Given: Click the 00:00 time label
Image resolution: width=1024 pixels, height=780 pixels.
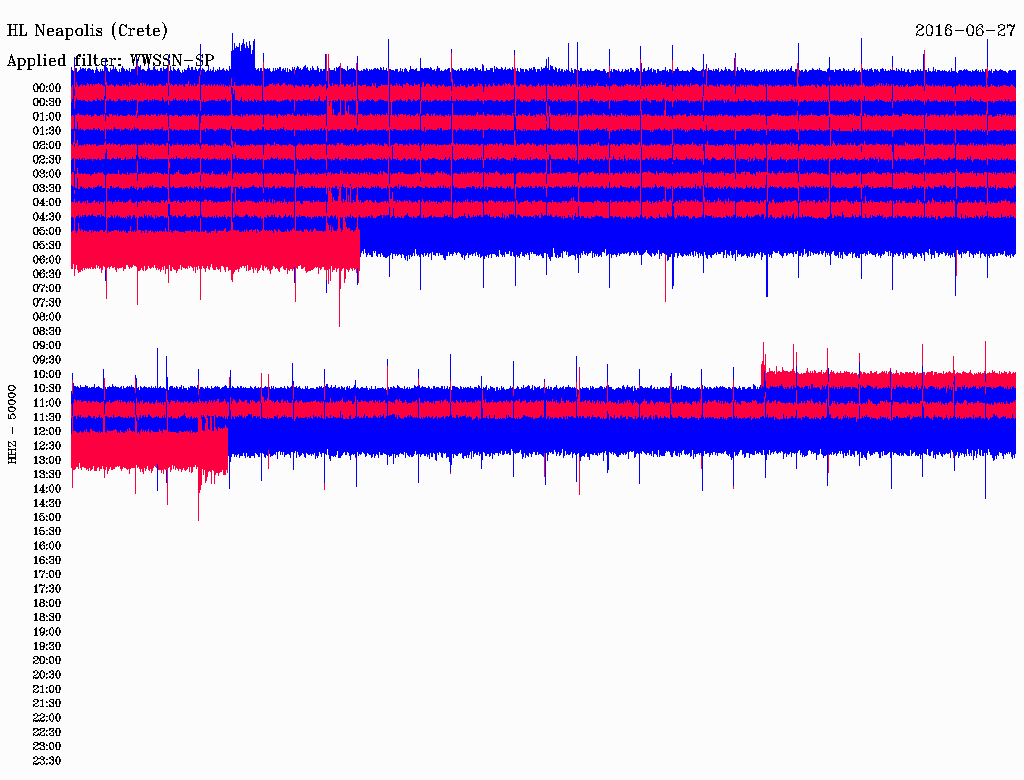Looking at the screenshot, I should click(47, 88).
